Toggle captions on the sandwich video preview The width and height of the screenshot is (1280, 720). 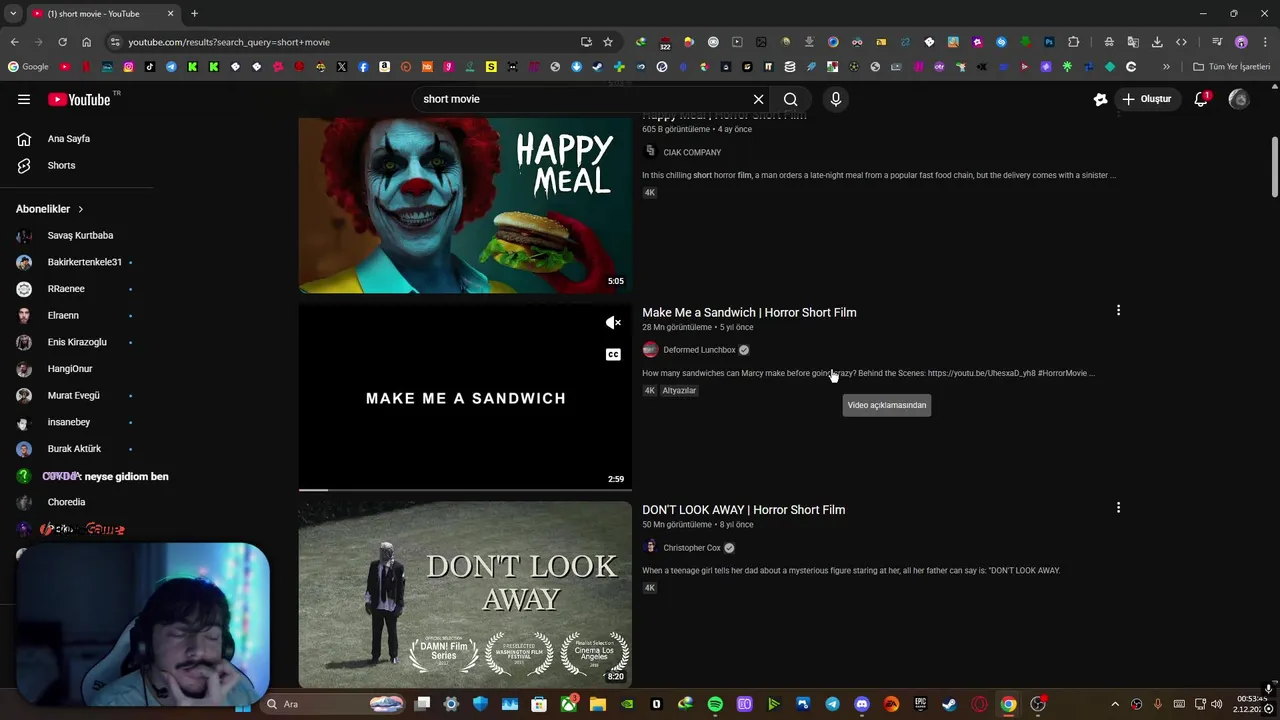coord(613,354)
